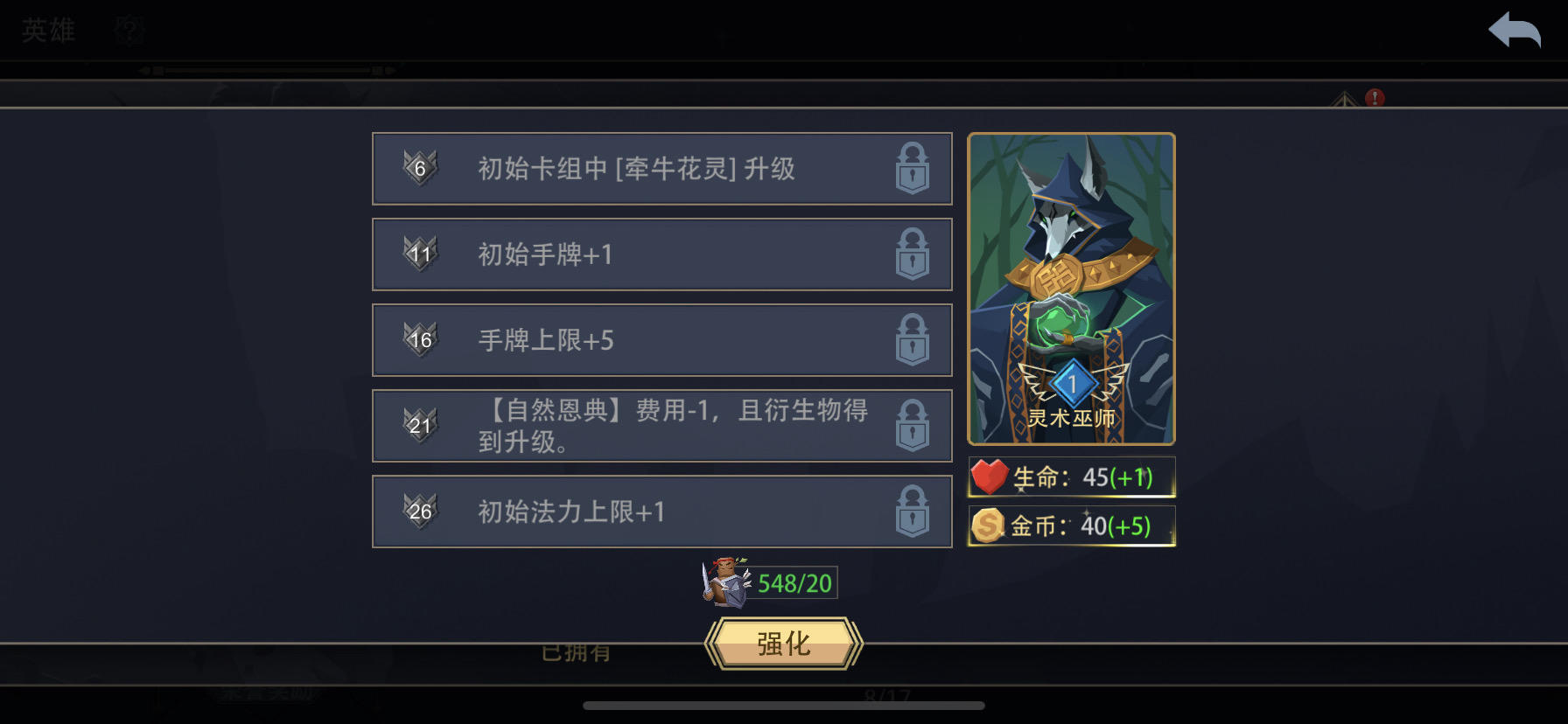Click the level 6 badge icon

[x=420, y=168]
